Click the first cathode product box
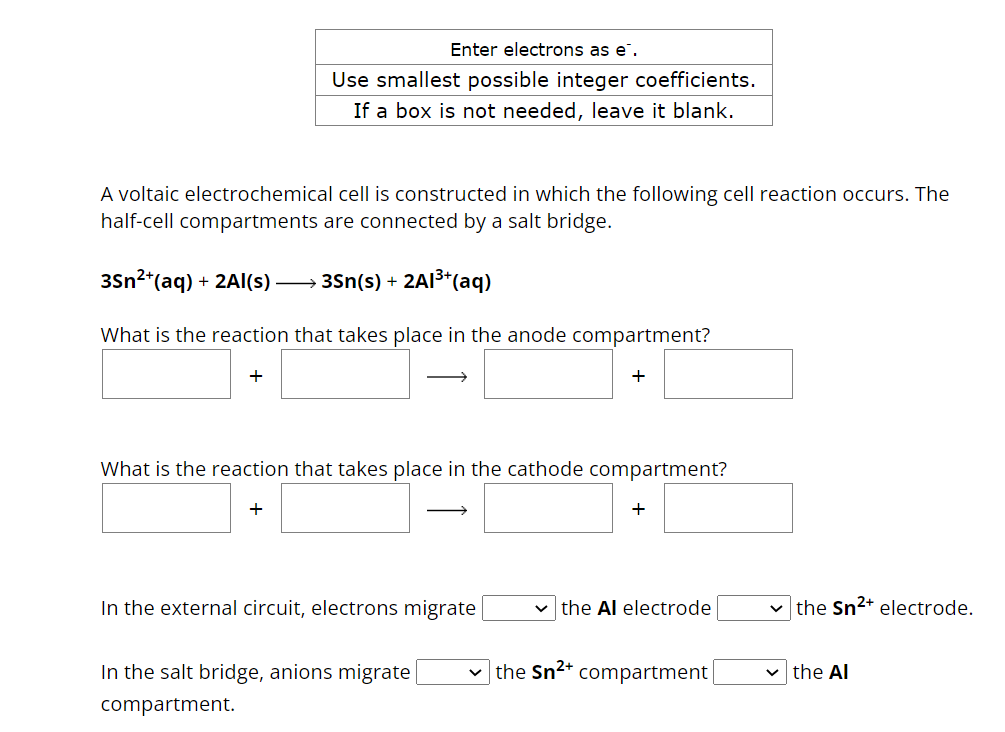Screen dimensions: 1005x732 tap(548, 508)
